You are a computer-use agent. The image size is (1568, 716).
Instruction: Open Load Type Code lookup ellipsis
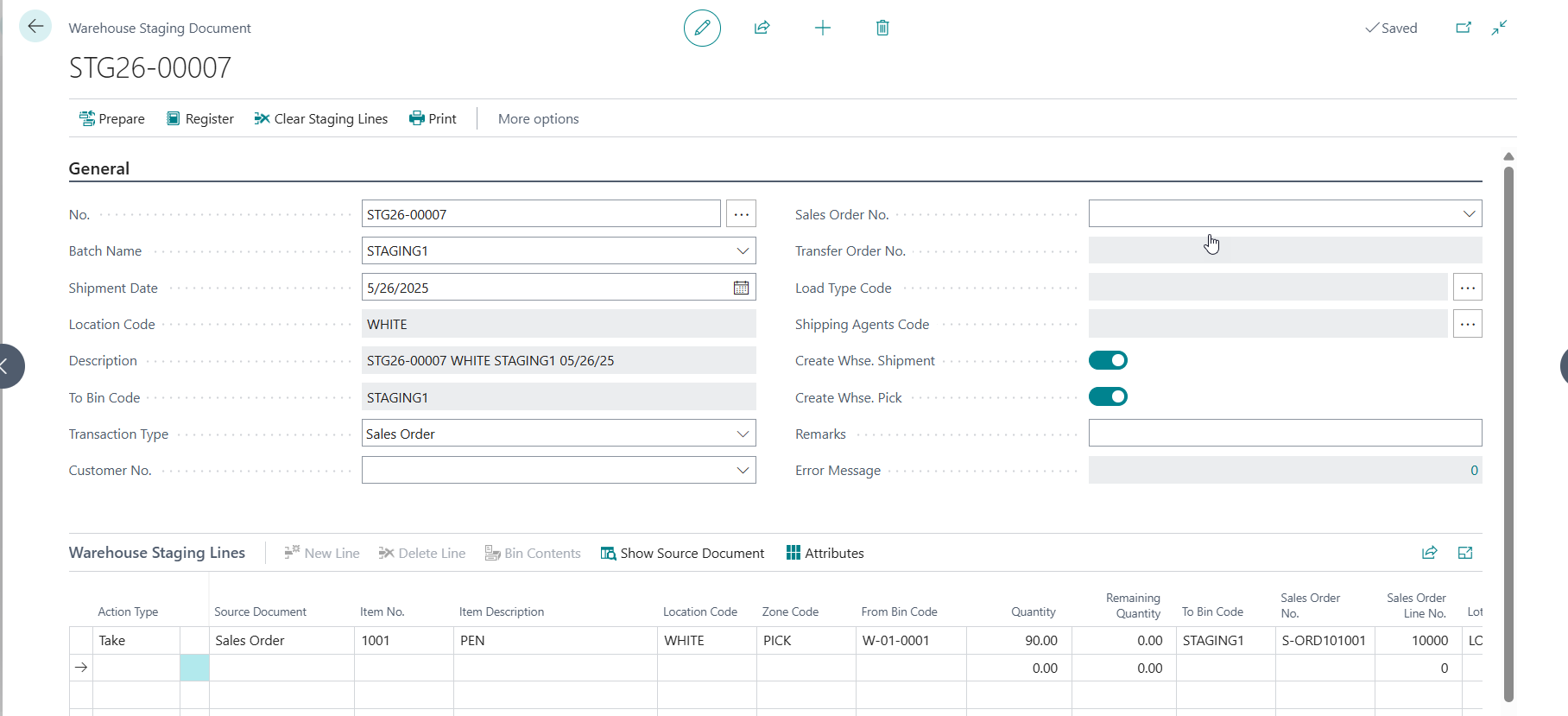click(1467, 288)
